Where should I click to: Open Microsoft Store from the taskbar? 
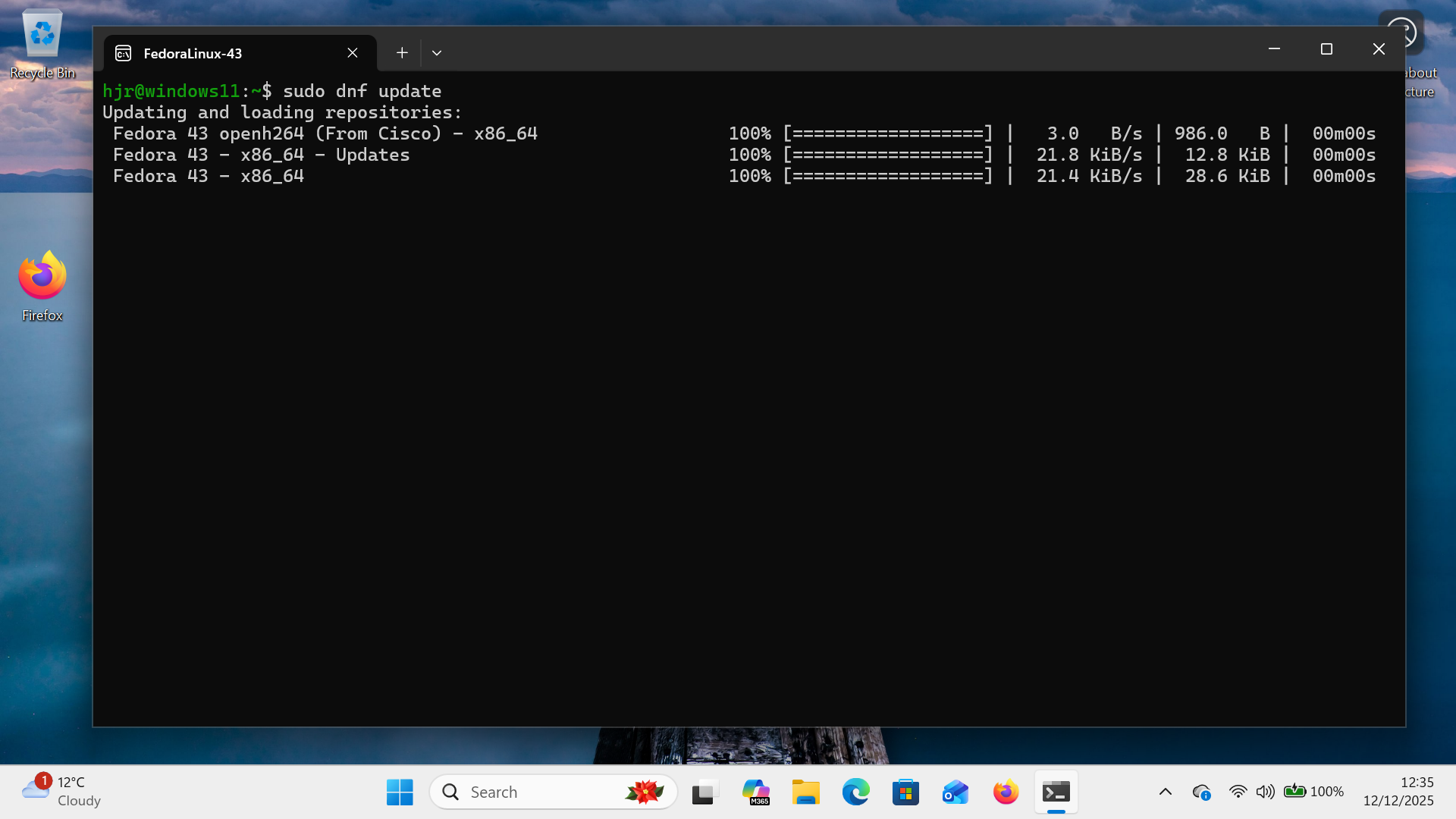[905, 792]
